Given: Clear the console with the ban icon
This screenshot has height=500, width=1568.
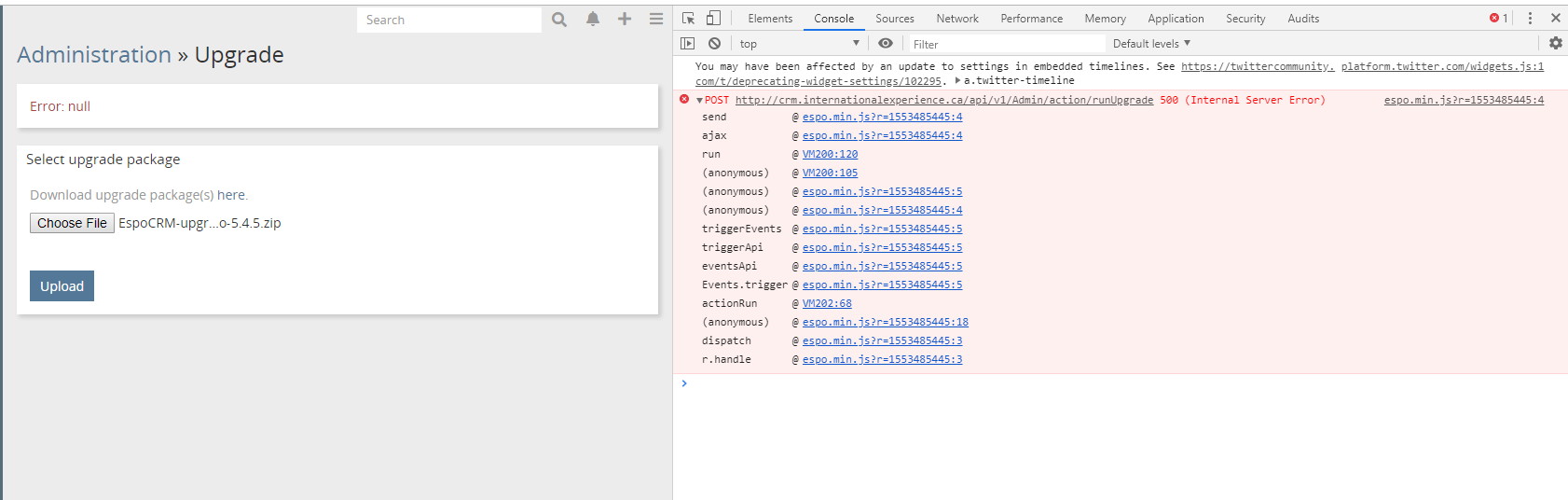Looking at the screenshot, I should (714, 43).
